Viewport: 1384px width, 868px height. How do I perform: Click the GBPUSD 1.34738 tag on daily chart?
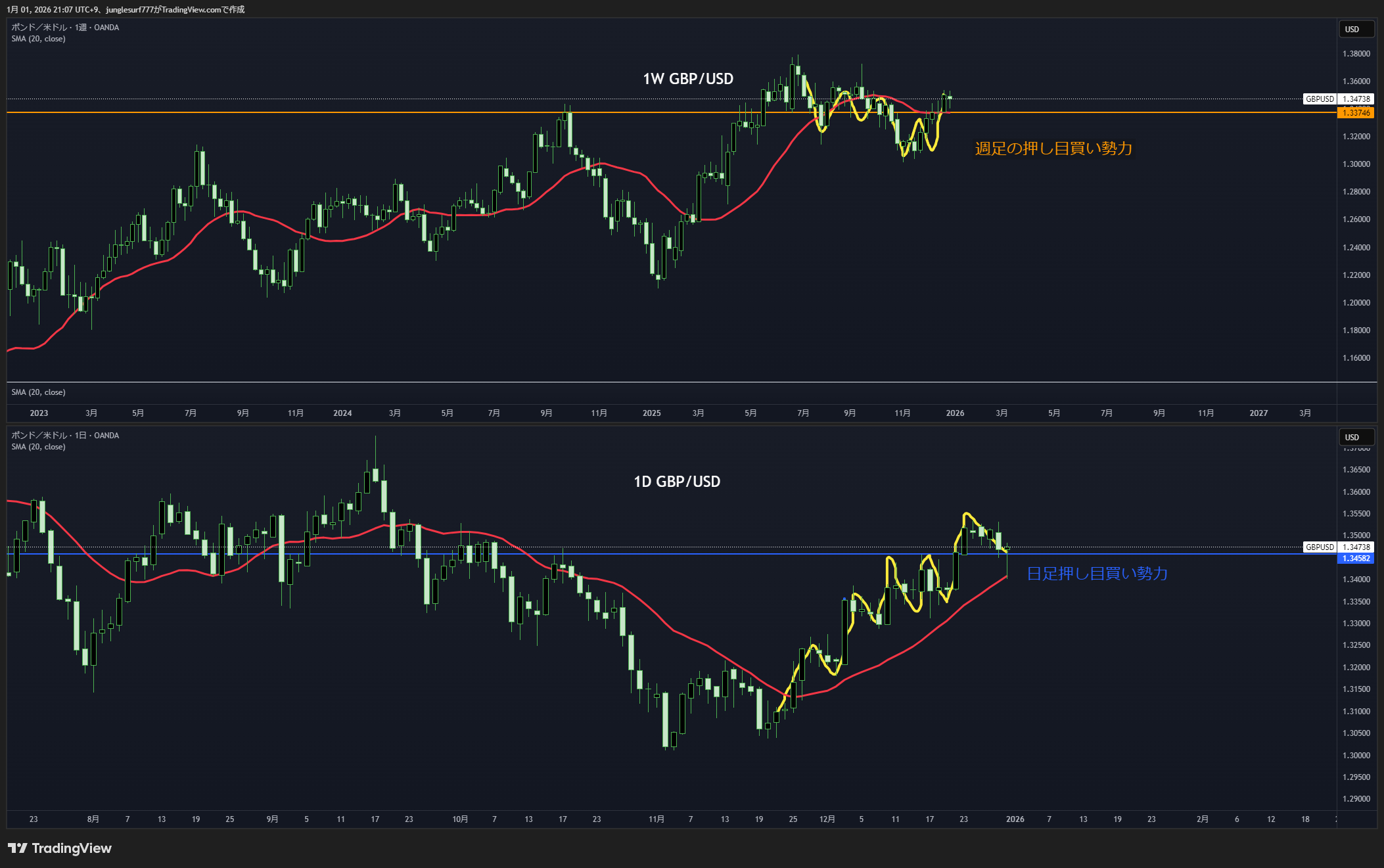[x=1338, y=547]
